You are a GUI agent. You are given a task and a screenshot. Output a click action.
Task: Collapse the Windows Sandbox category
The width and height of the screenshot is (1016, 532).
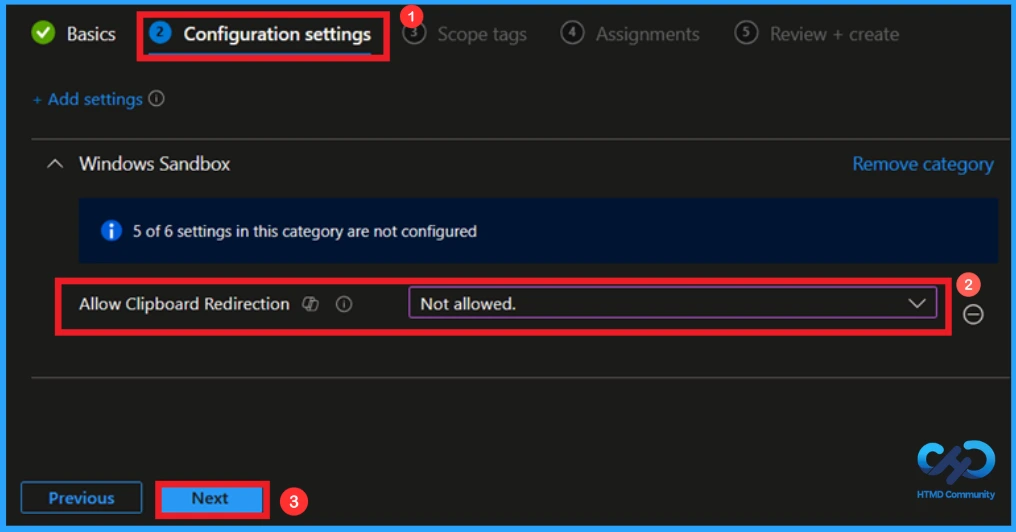click(x=55, y=164)
